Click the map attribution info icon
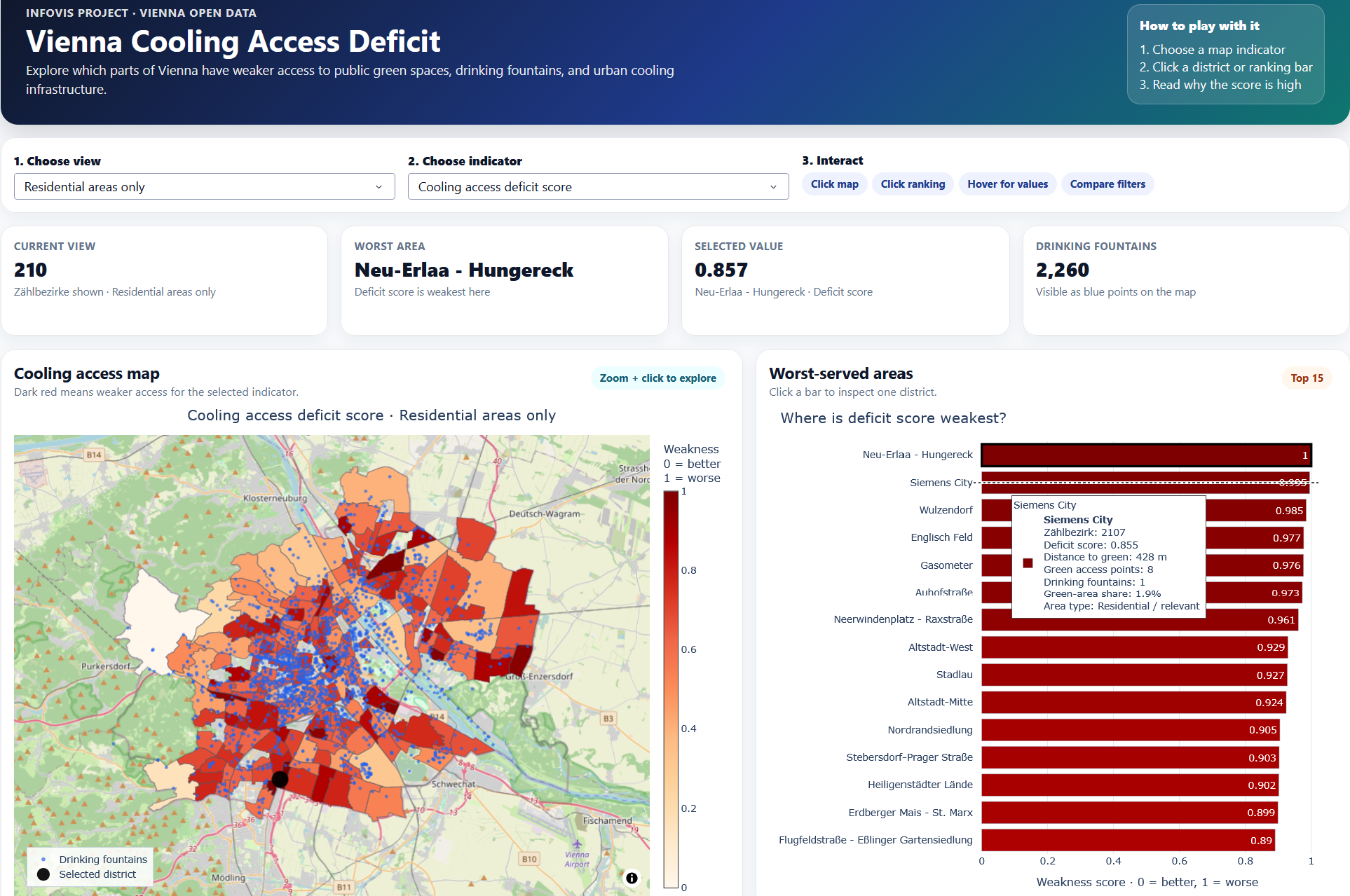Image resolution: width=1350 pixels, height=896 pixels. click(632, 878)
